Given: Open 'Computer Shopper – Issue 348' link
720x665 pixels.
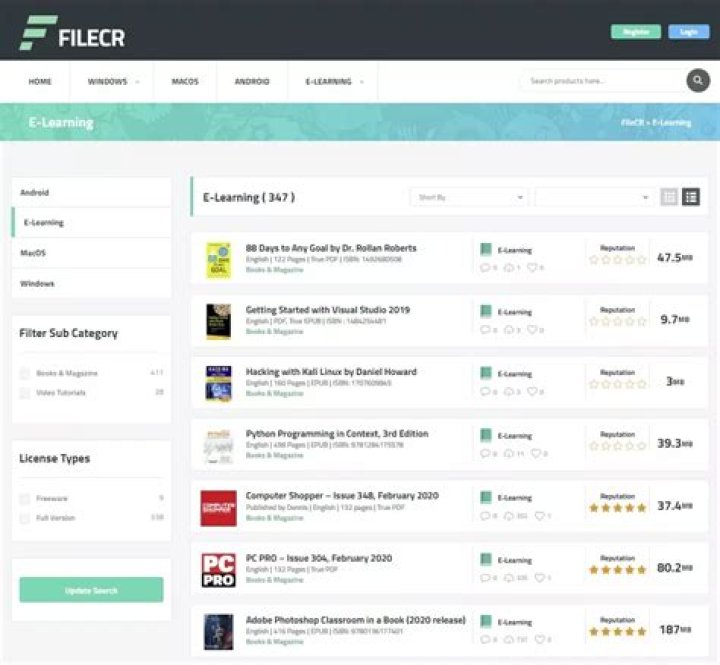Looking at the screenshot, I should click(342, 496).
